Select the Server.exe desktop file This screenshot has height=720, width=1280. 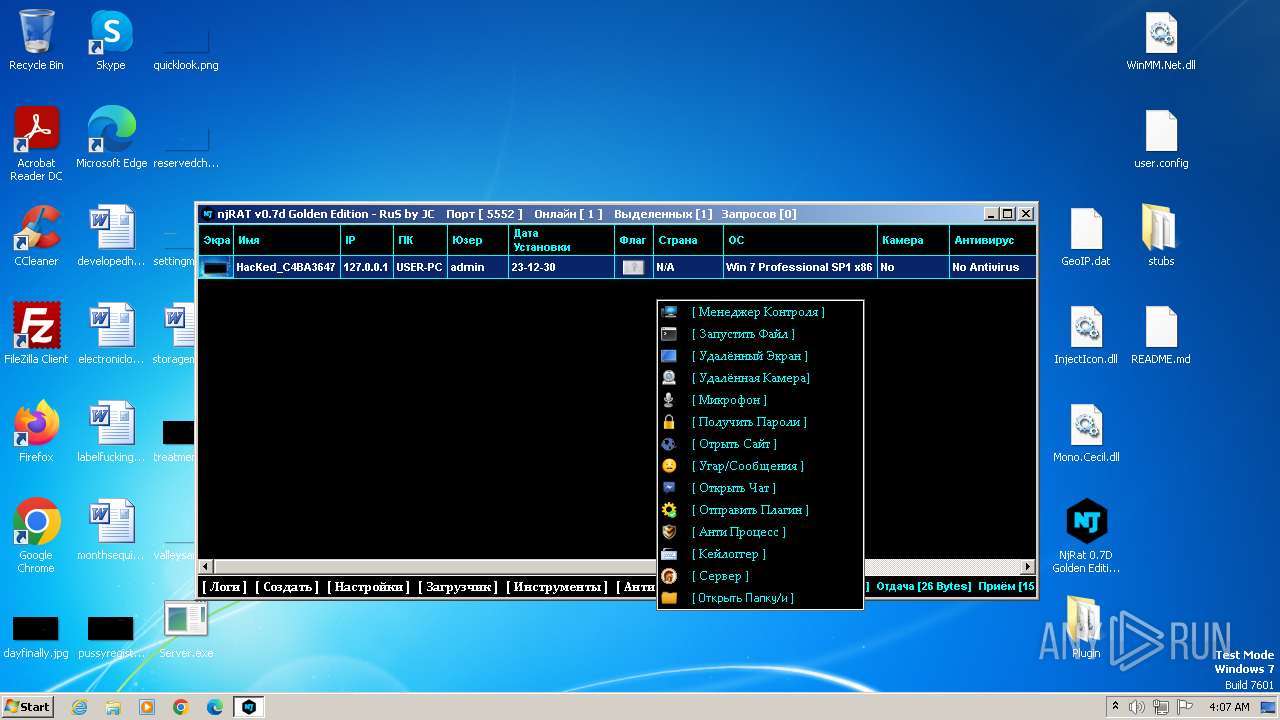coord(185,630)
